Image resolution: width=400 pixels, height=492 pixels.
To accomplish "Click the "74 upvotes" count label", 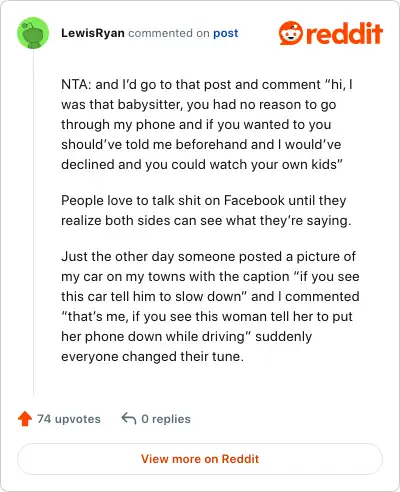I will tap(69, 419).
